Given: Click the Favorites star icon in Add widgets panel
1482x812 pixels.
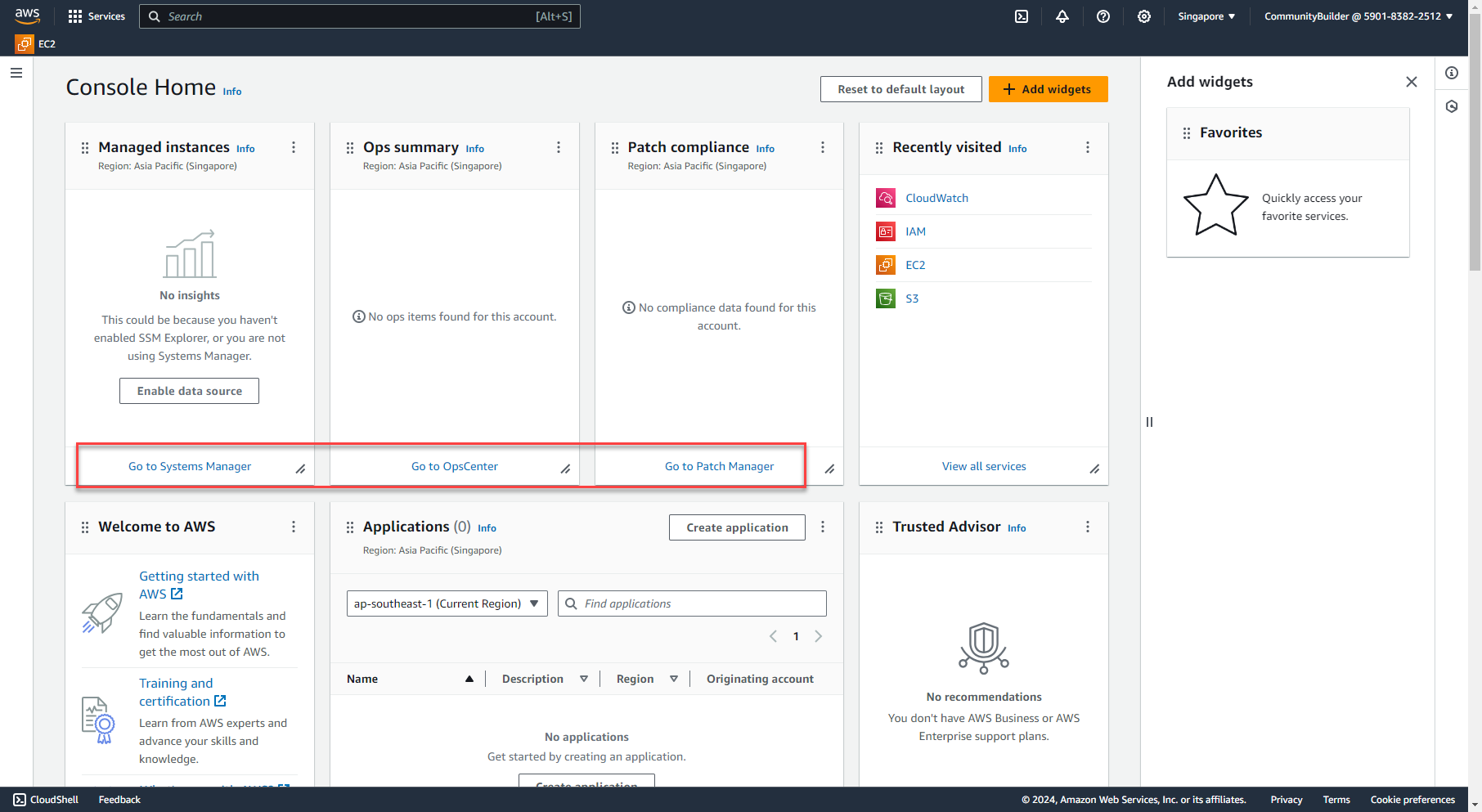Looking at the screenshot, I should [x=1216, y=205].
